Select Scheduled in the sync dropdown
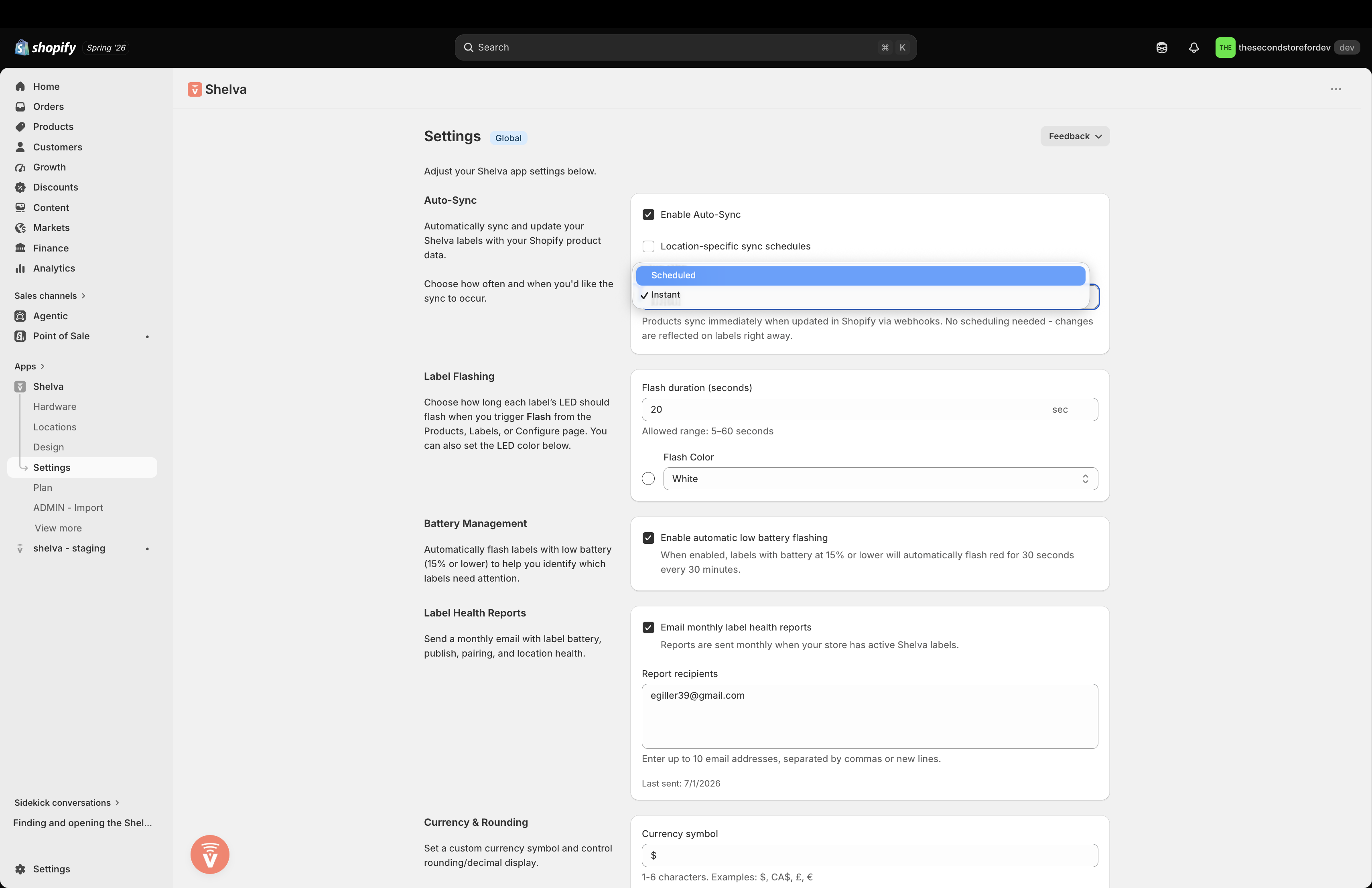 860,276
